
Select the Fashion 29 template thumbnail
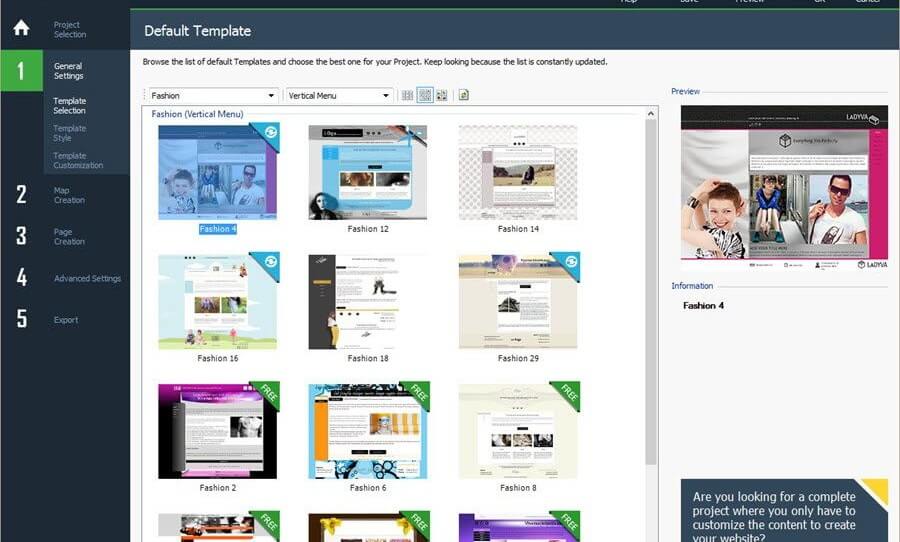coord(518,302)
